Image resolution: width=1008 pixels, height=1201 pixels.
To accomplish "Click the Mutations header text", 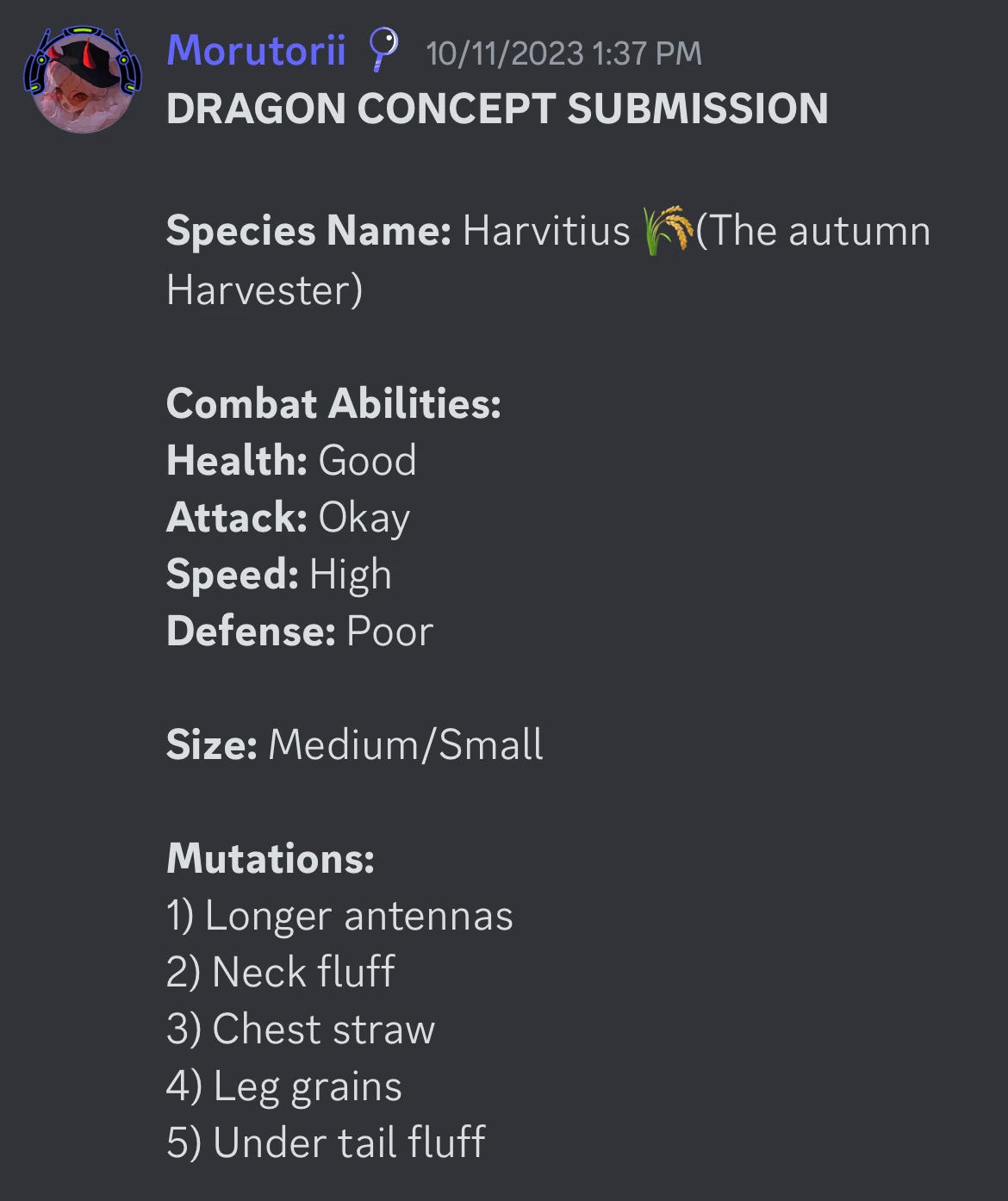I will (x=269, y=858).
